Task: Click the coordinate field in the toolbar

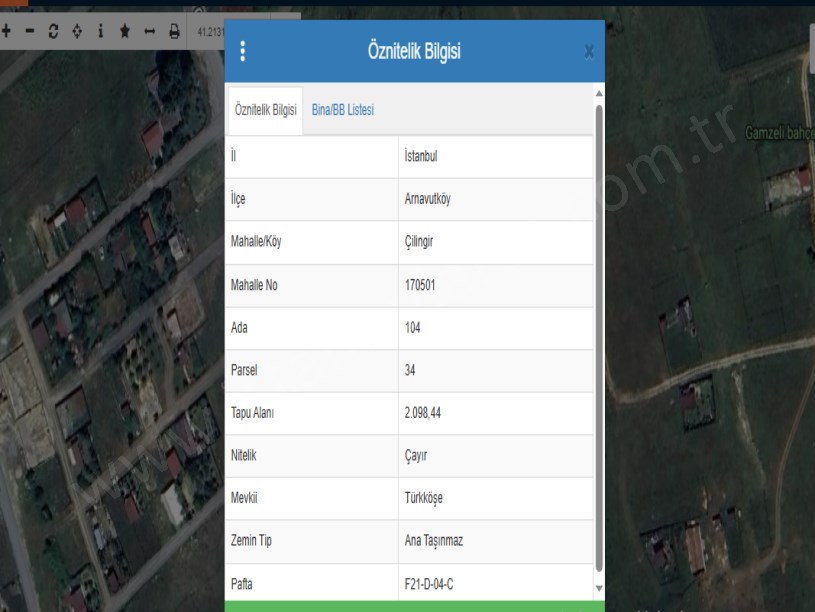Action: (x=210, y=31)
